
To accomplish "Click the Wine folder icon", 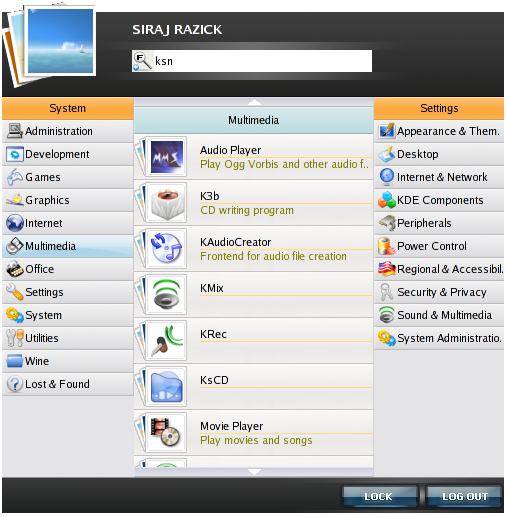I will tap(15, 361).
